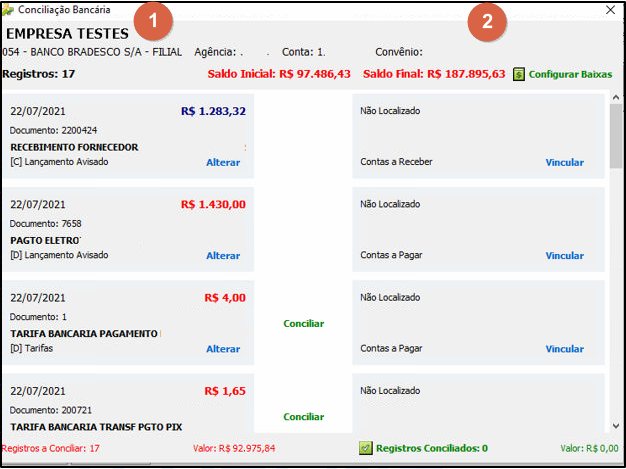Click Conciliar for the R$ 4,00 tarifa
Viewport: 626px width, 469px height.
(x=303, y=324)
